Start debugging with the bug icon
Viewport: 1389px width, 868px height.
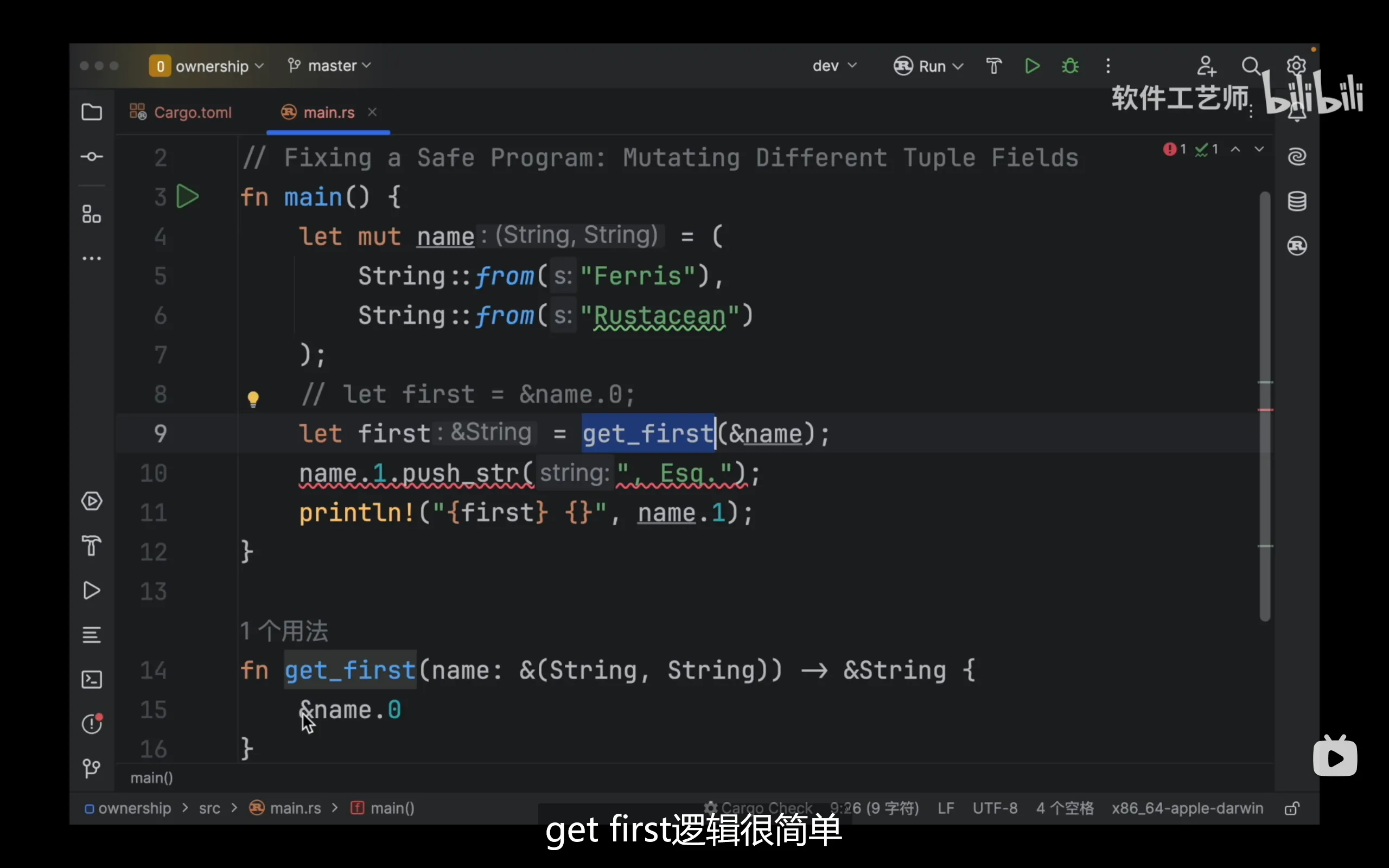(x=1071, y=66)
